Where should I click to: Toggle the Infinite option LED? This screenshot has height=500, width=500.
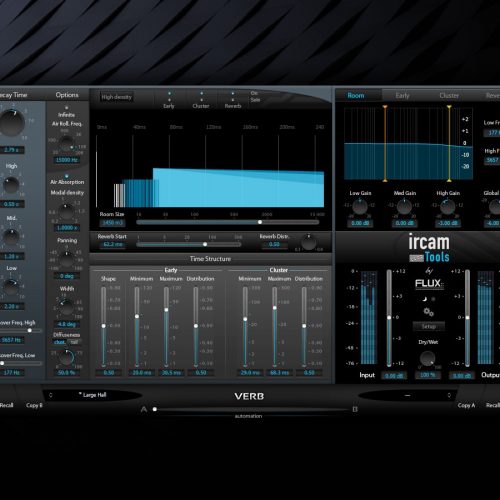click(67, 108)
